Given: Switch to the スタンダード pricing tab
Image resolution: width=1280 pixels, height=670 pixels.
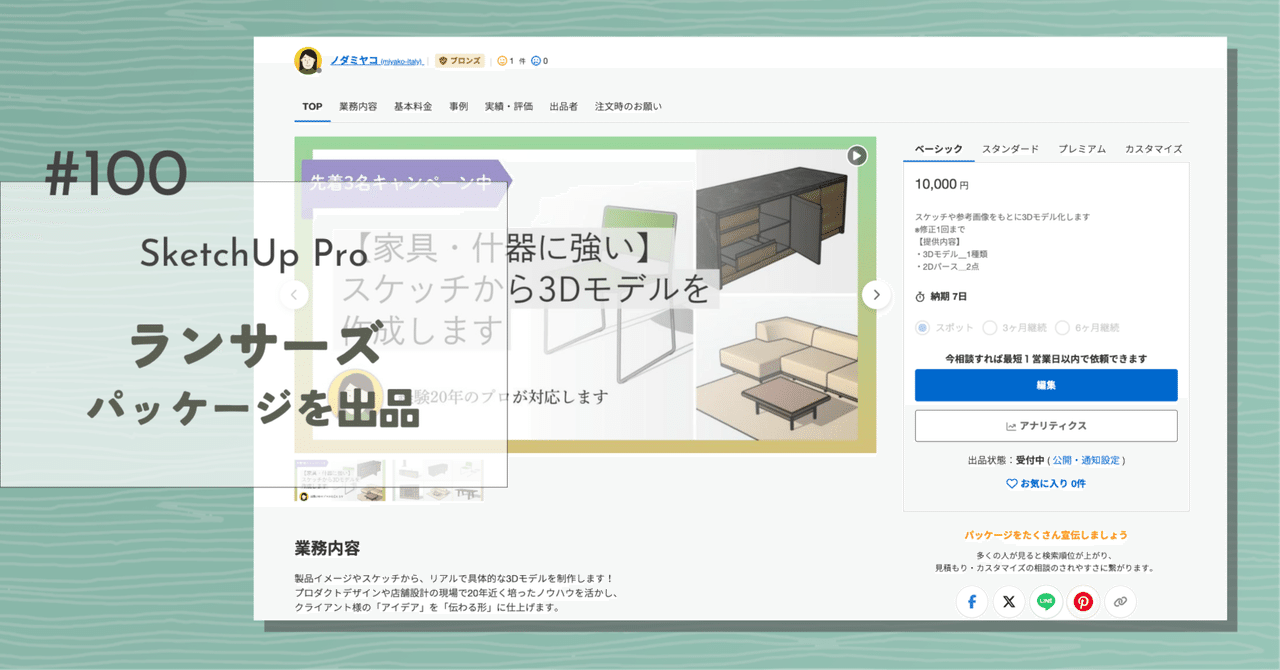Looking at the screenshot, I should (1010, 148).
